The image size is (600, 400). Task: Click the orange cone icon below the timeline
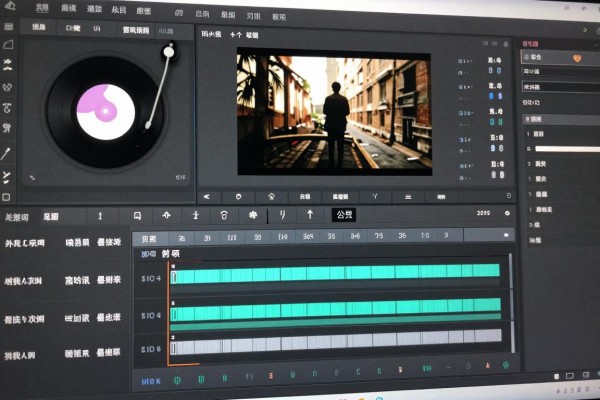tap(488, 365)
